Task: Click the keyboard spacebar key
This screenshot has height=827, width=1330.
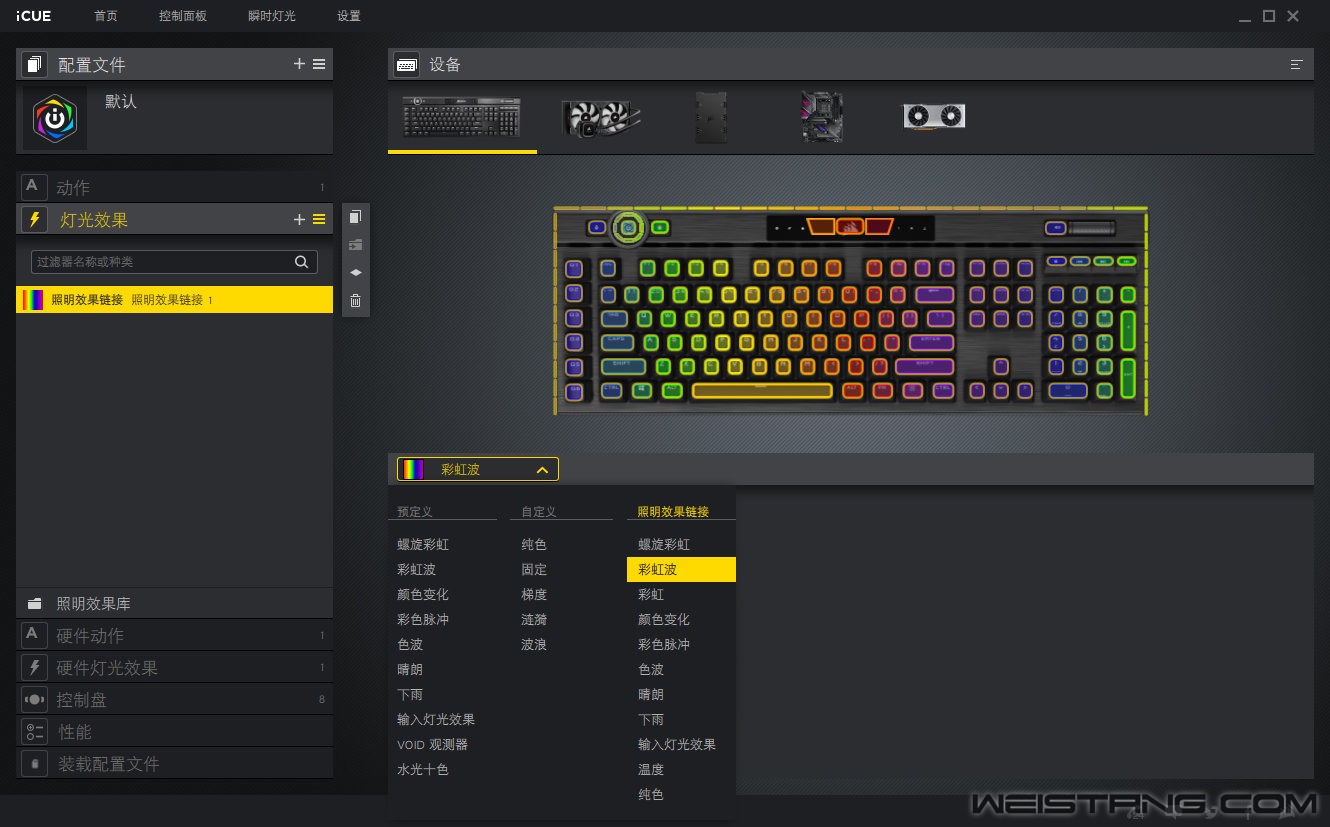Action: pos(761,391)
